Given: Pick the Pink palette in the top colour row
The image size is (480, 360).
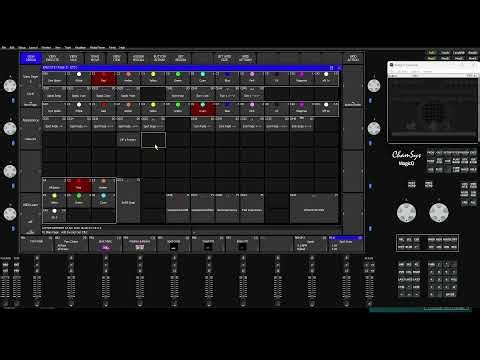Looking at the screenshot, I should click(x=252, y=79).
